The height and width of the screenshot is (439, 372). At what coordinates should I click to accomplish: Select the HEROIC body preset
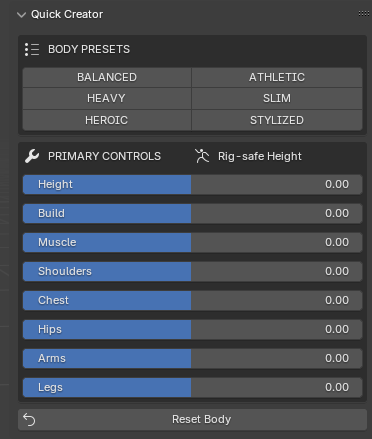coord(107,120)
